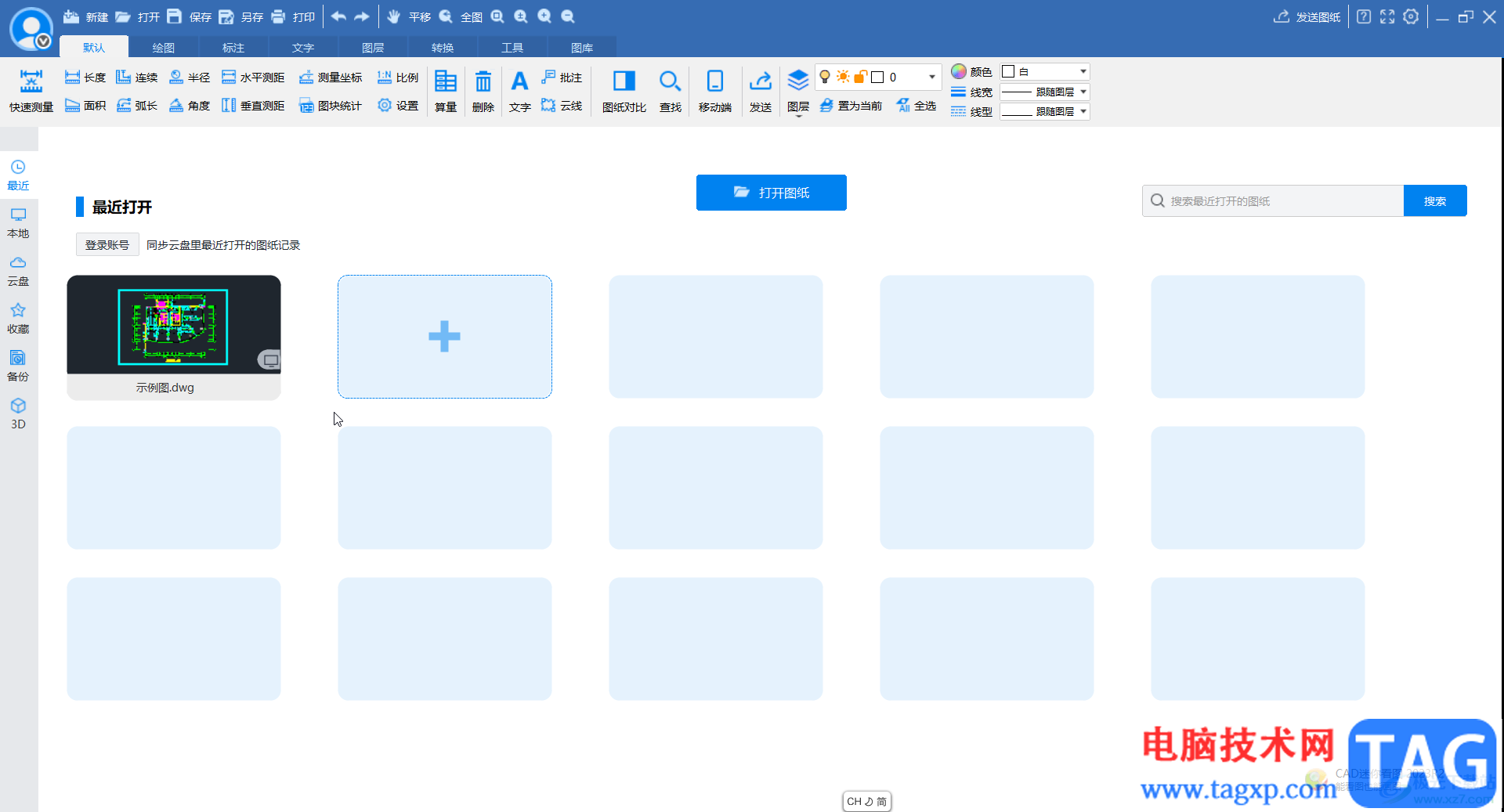
Task: Click the undo arrow
Action: click(x=338, y=16)
